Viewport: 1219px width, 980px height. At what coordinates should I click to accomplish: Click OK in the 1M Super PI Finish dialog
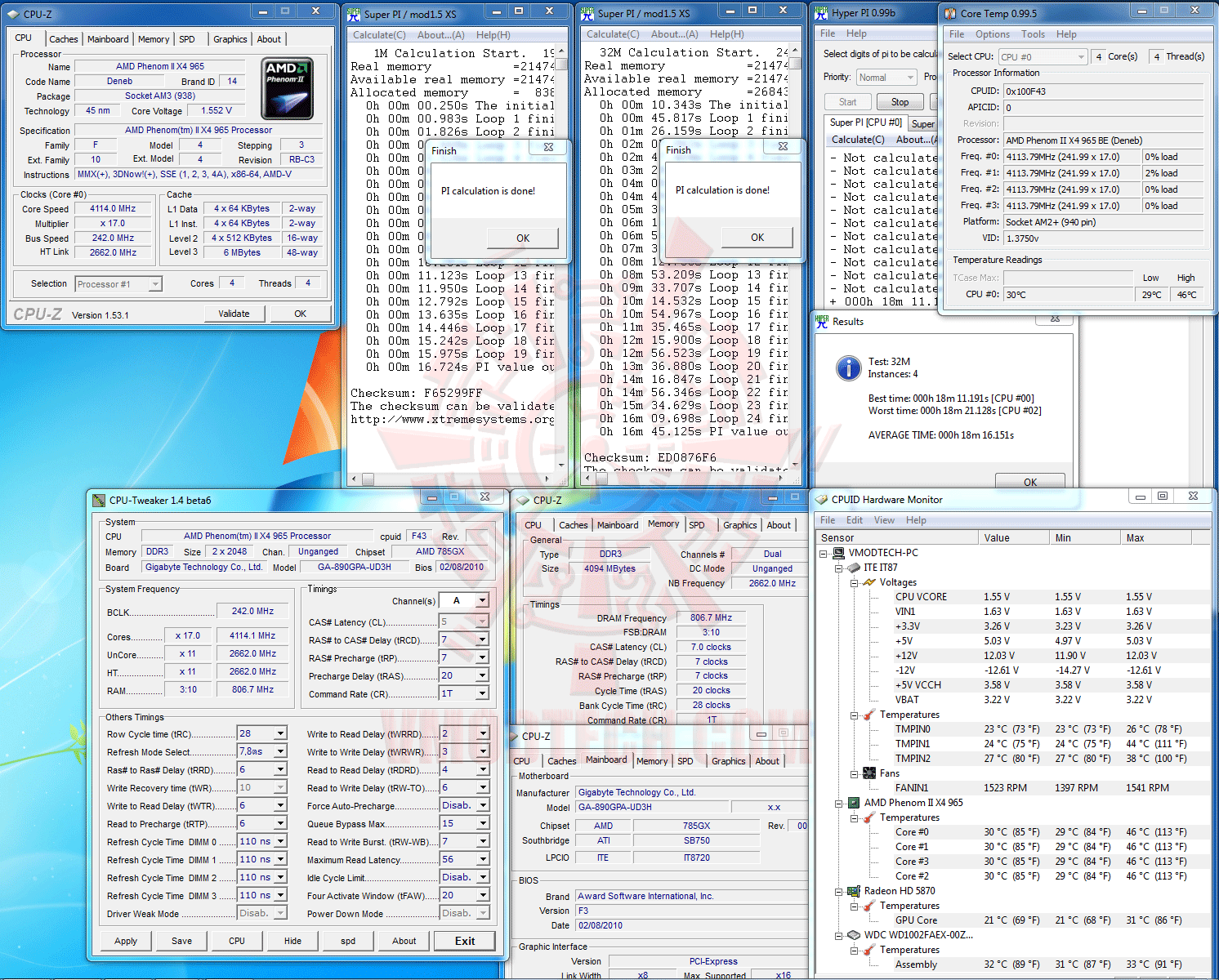pyautogui.click(x=523, y=238)
